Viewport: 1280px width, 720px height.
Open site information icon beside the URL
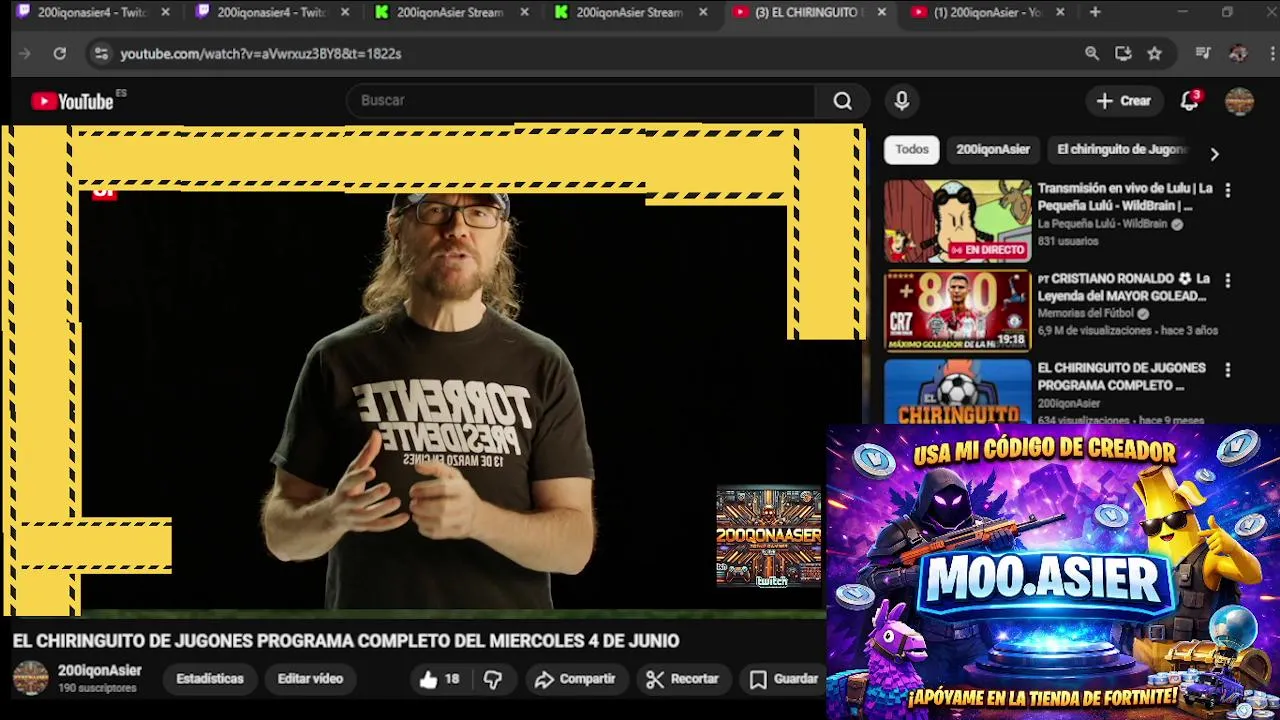pos(100,54)
